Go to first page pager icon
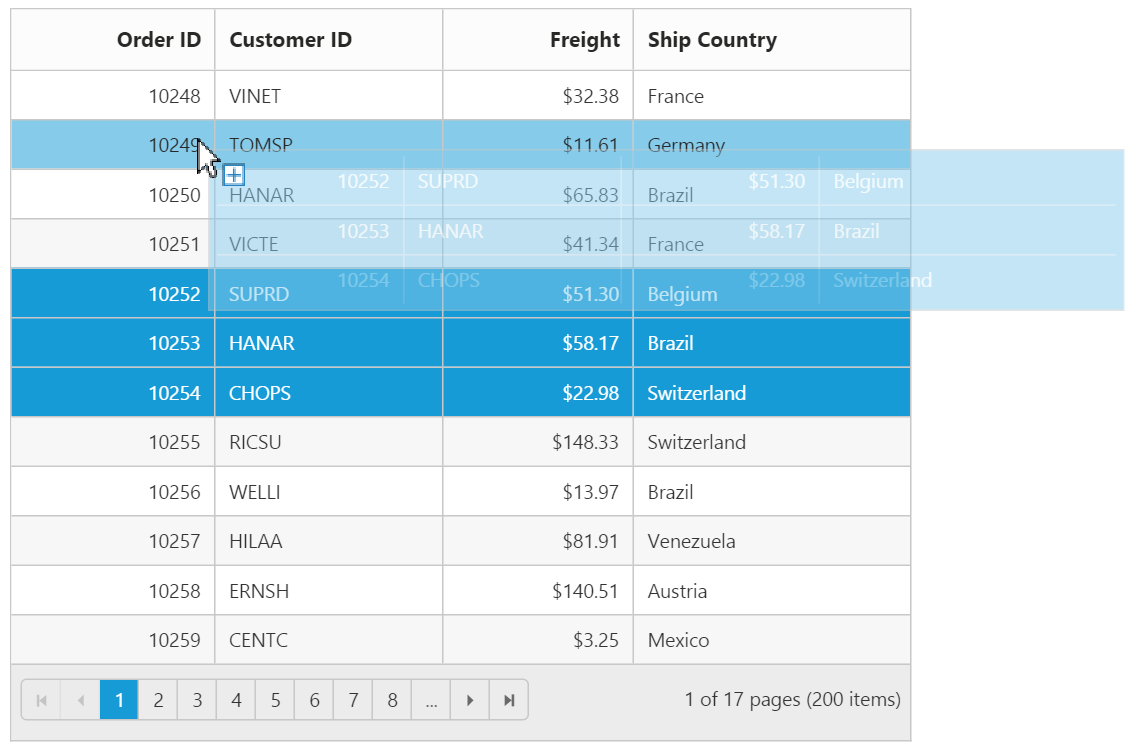This screenshot has height=750, width=1142. (x=41, y=700)
